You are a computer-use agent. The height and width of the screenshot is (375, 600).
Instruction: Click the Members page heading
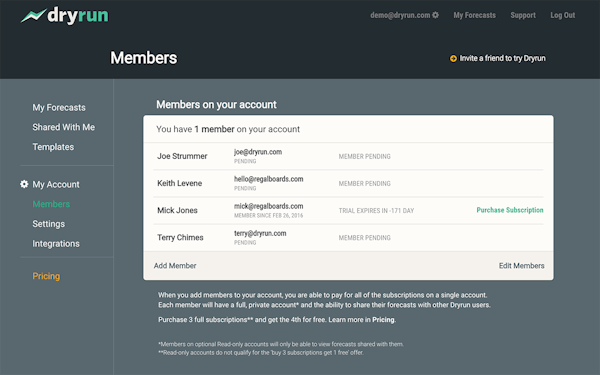click(143, 58)
